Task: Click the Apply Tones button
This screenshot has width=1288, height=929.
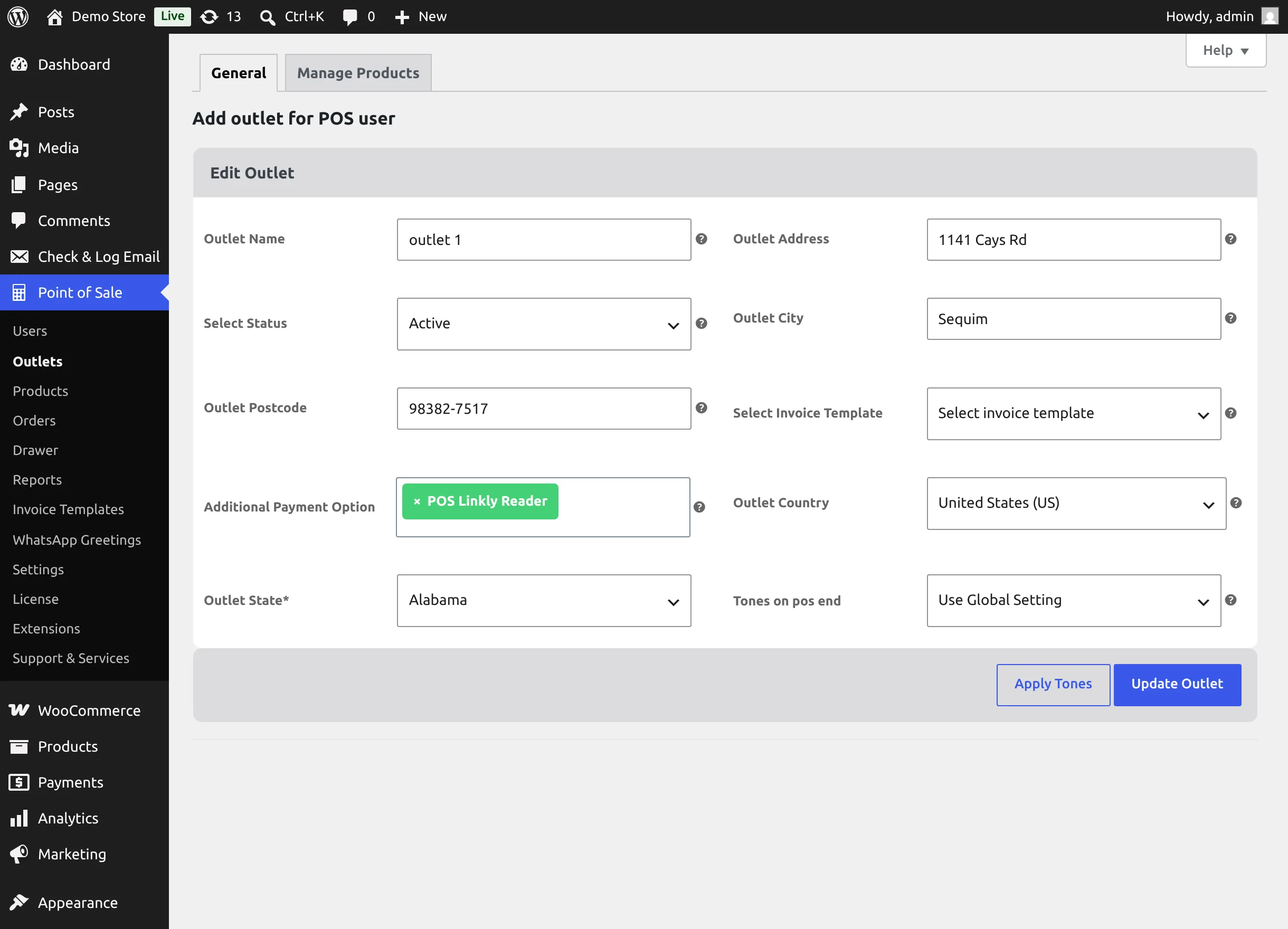Action: coord(1053,684)
